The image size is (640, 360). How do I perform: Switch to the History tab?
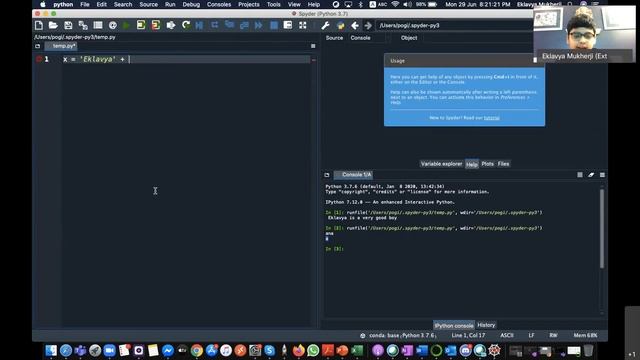tap(486, 325)
